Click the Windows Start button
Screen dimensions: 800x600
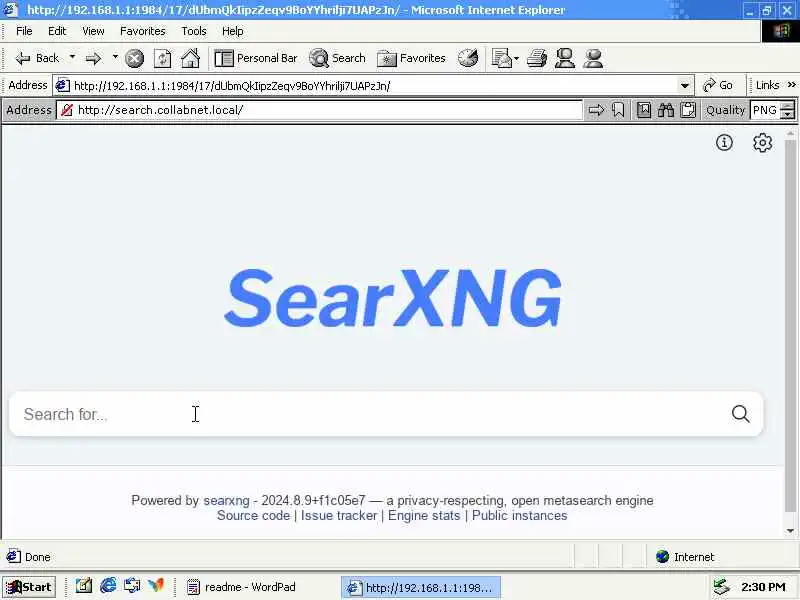29,587
